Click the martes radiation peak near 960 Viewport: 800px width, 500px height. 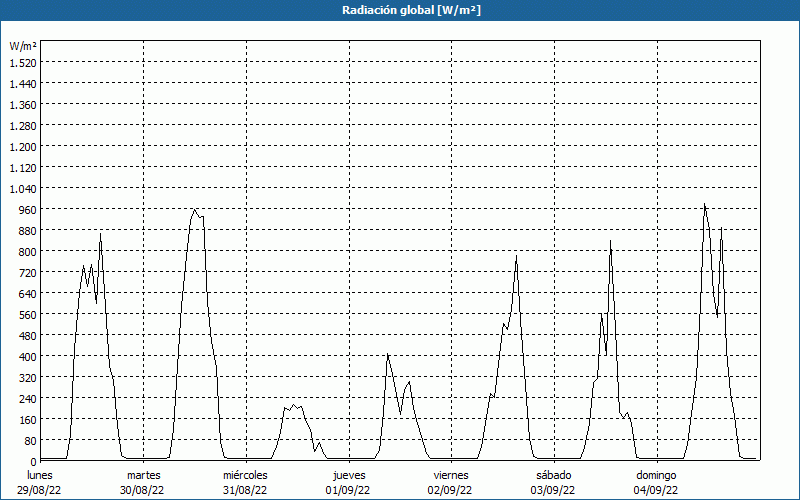click(x=194, y=209)
